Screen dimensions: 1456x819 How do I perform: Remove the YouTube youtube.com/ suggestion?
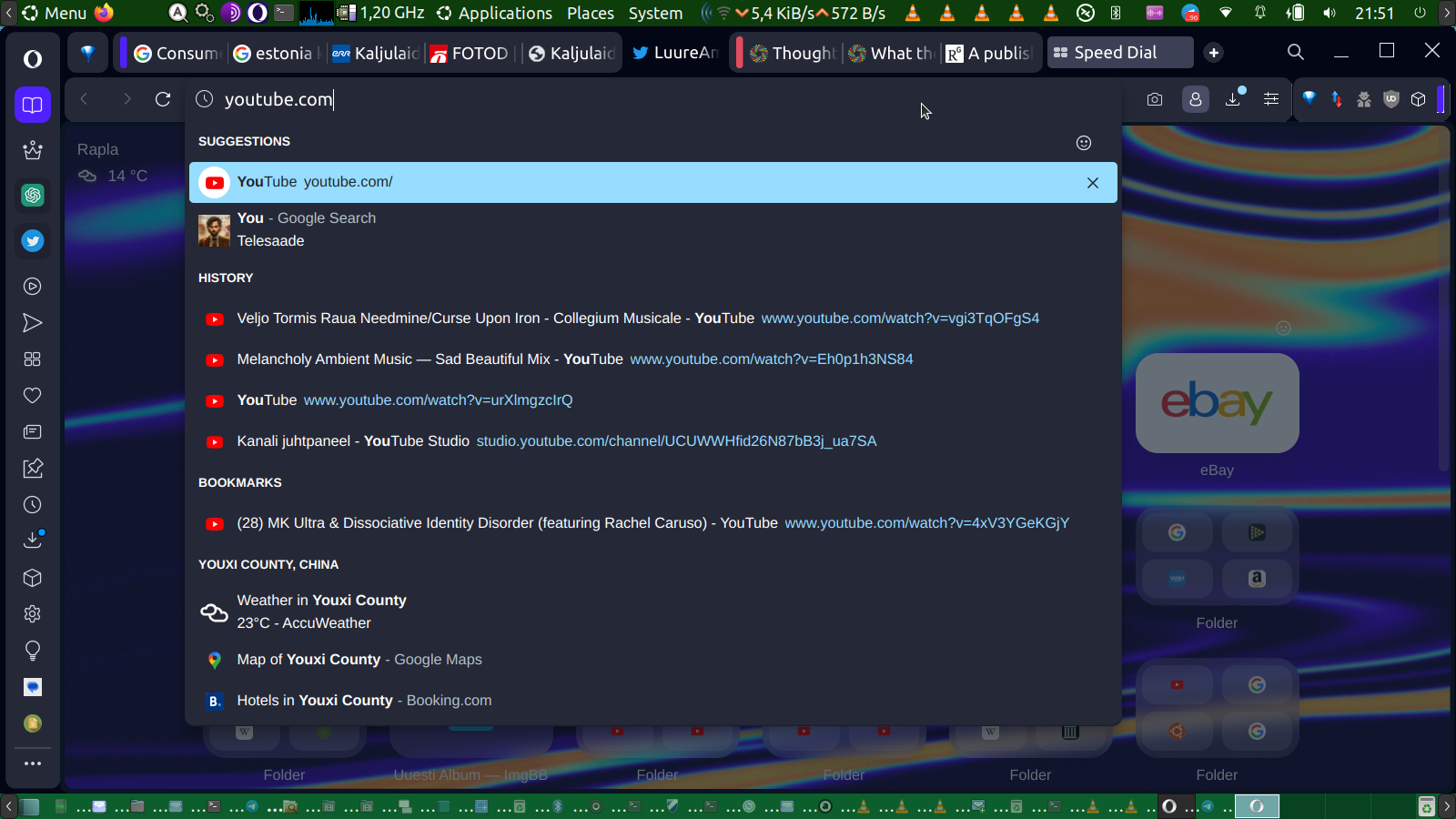1093,183
